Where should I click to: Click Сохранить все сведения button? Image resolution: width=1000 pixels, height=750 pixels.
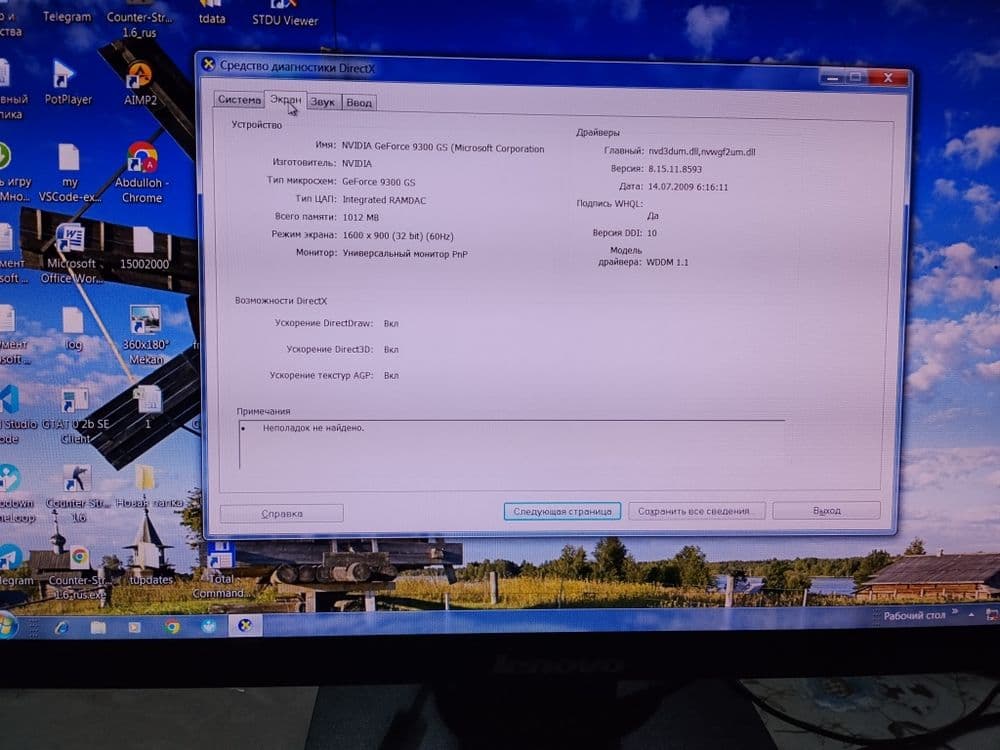(x=696, y=511)
